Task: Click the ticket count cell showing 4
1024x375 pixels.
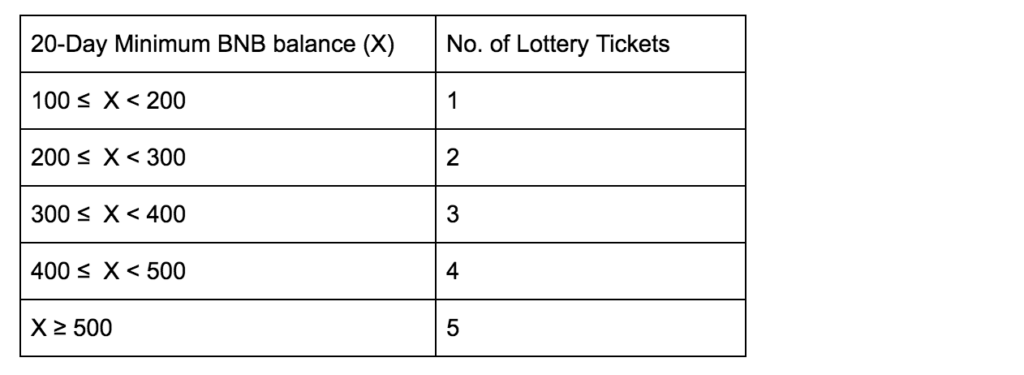Action: (x=590, y=271)
